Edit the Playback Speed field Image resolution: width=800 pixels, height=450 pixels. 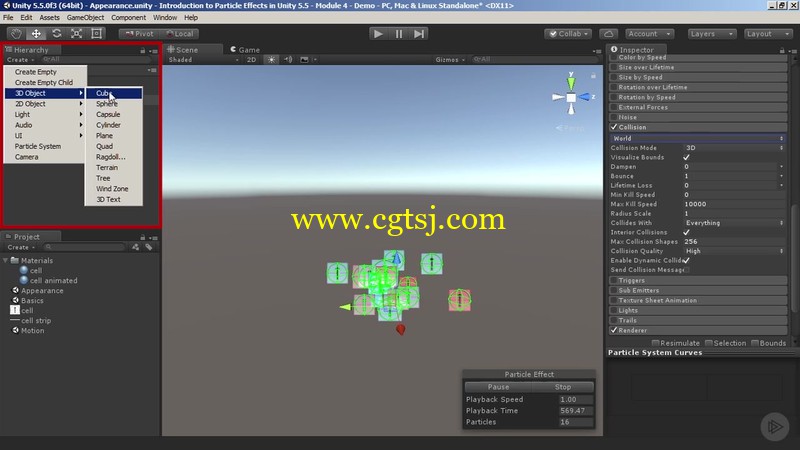(576, 399)
